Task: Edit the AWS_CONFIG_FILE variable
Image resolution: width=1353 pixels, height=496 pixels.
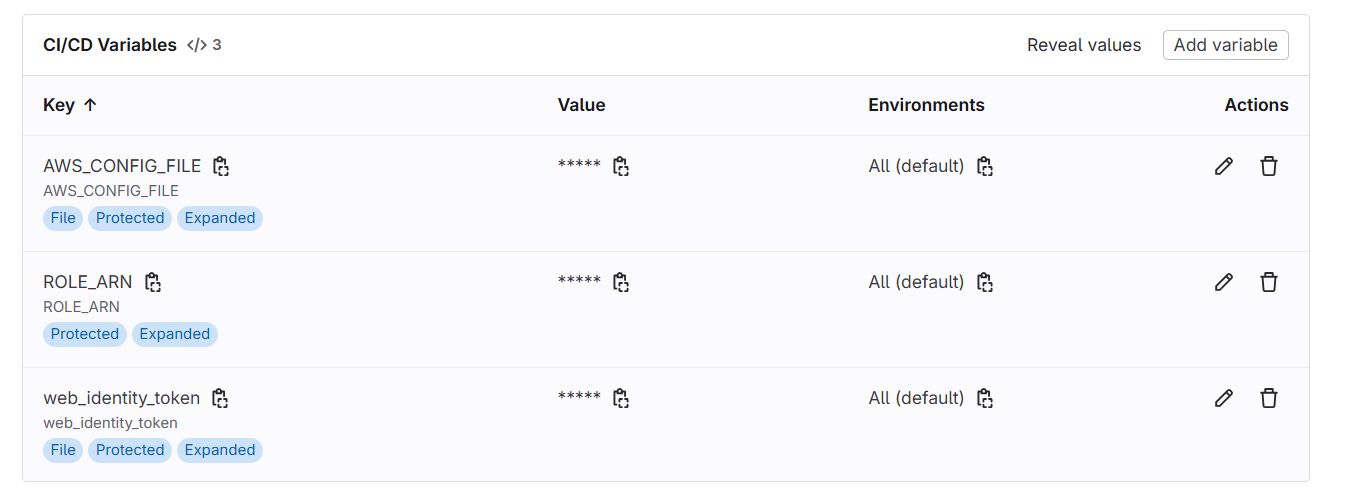Action: tap(1223, 166)
